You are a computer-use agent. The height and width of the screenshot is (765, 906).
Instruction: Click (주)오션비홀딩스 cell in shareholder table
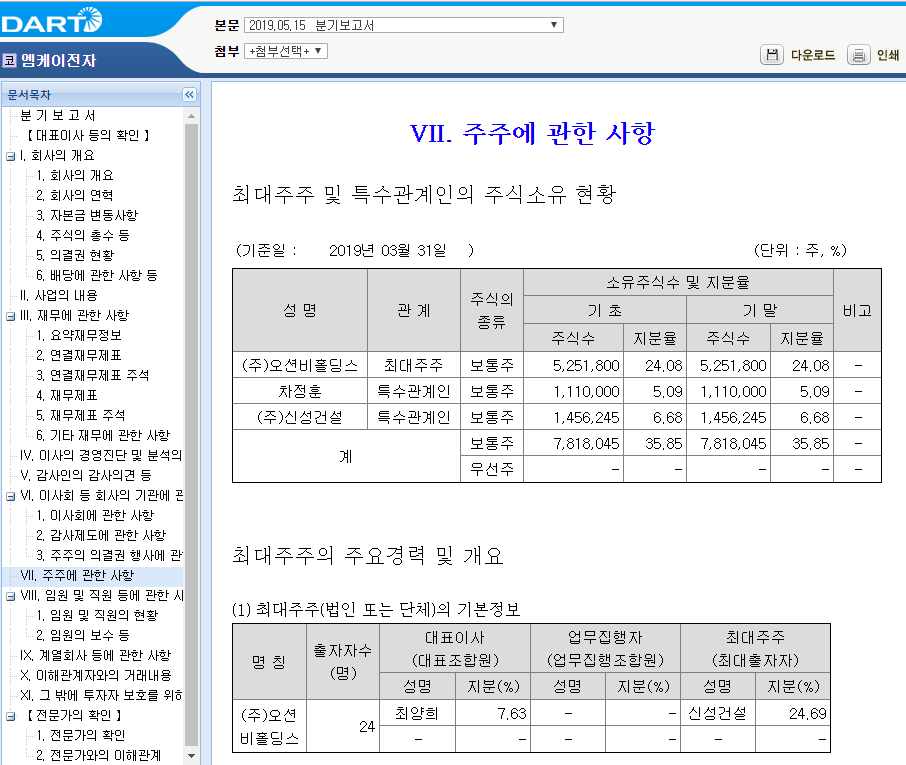pos(300,365)
